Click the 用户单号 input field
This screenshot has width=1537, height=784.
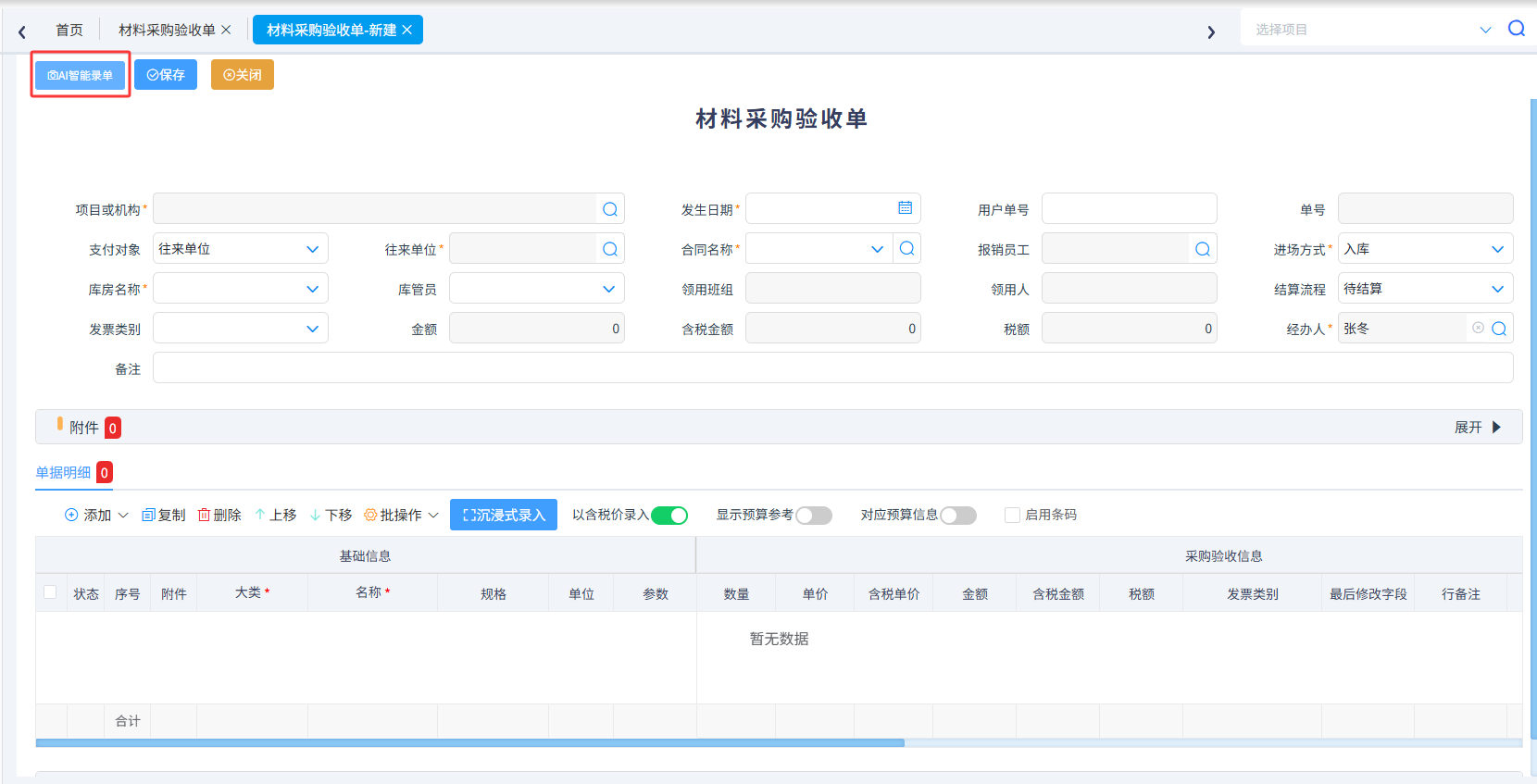[x=1130, y=208]
